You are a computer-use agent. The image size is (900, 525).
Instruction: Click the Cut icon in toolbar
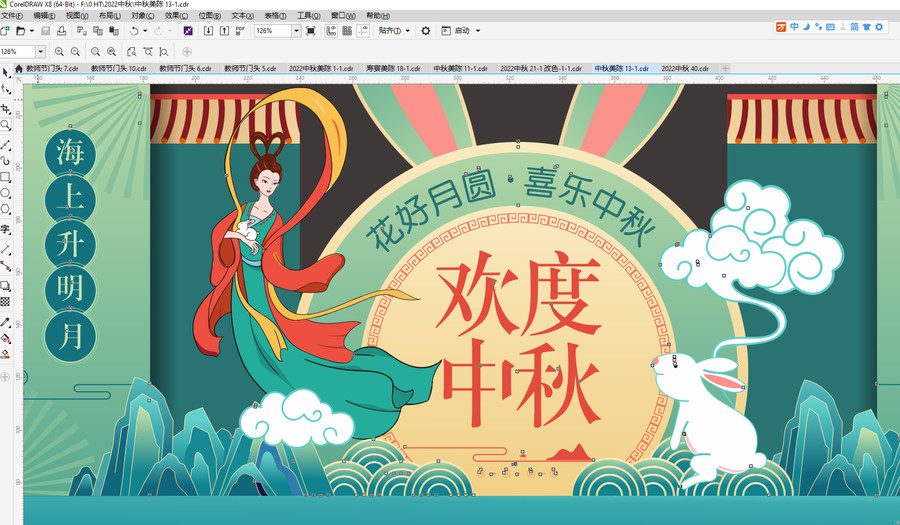82,30
